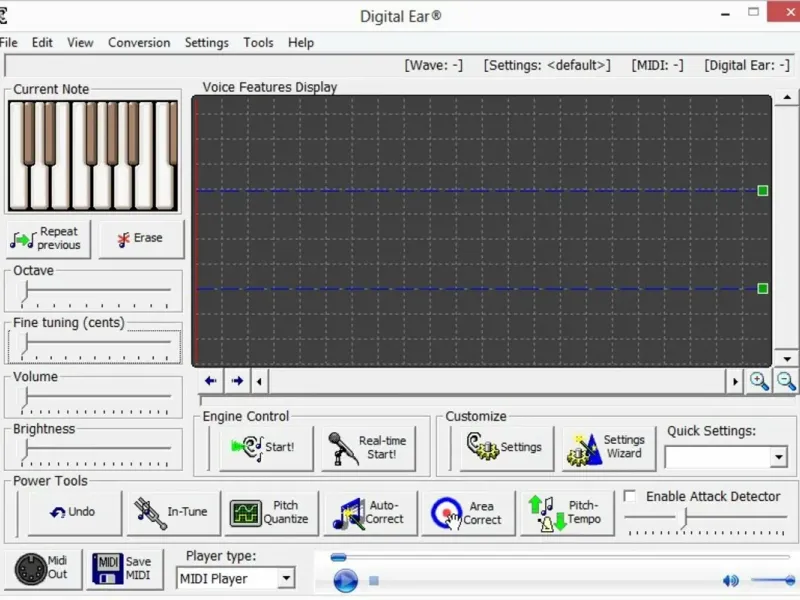
Task: Click the [MIDI: -] status text
Action: 657,65
